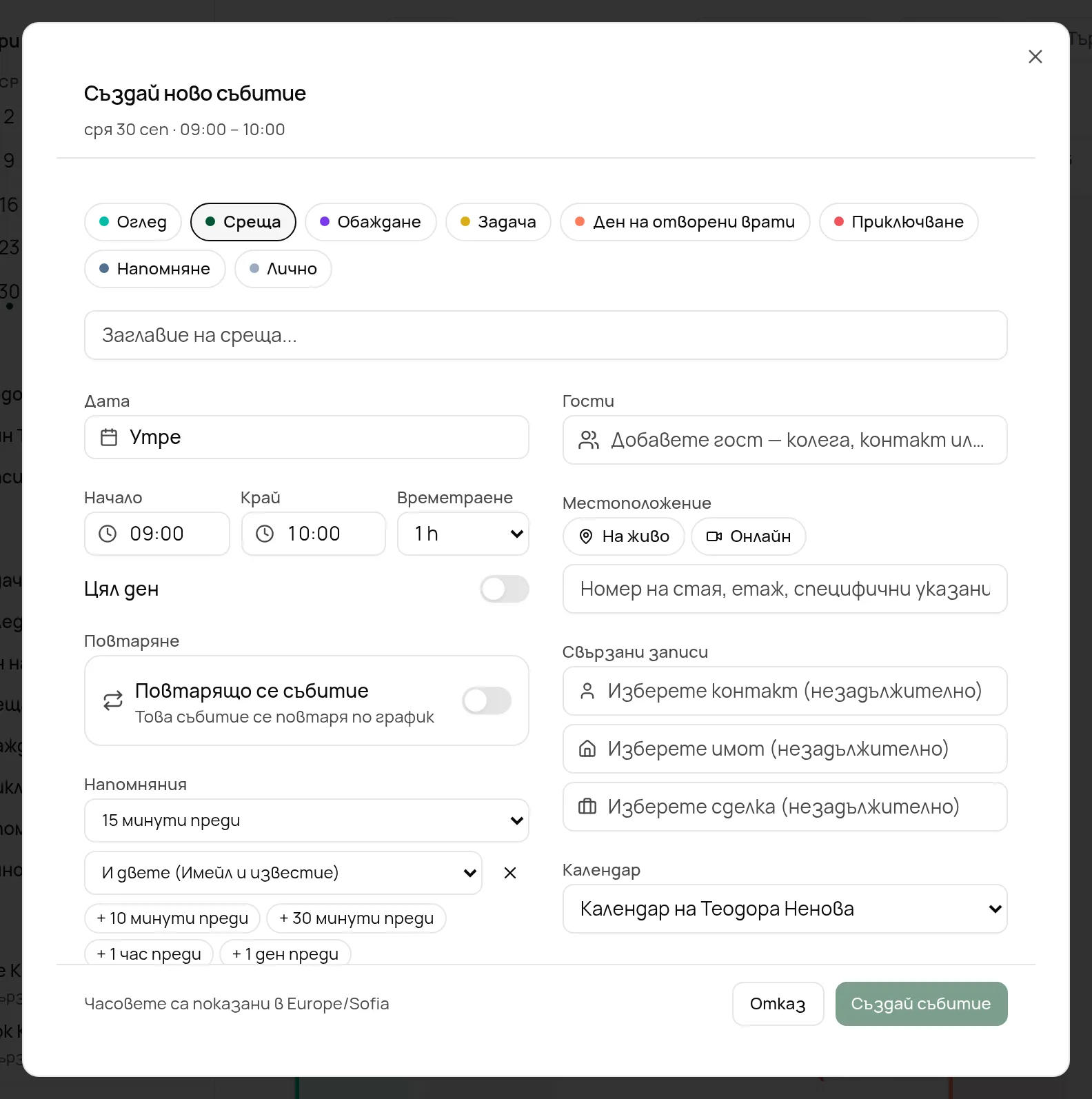Open the Изберете сделка selector
Image resolution: width=1092 pixels, height=1099 pixels.
point(785,807)
